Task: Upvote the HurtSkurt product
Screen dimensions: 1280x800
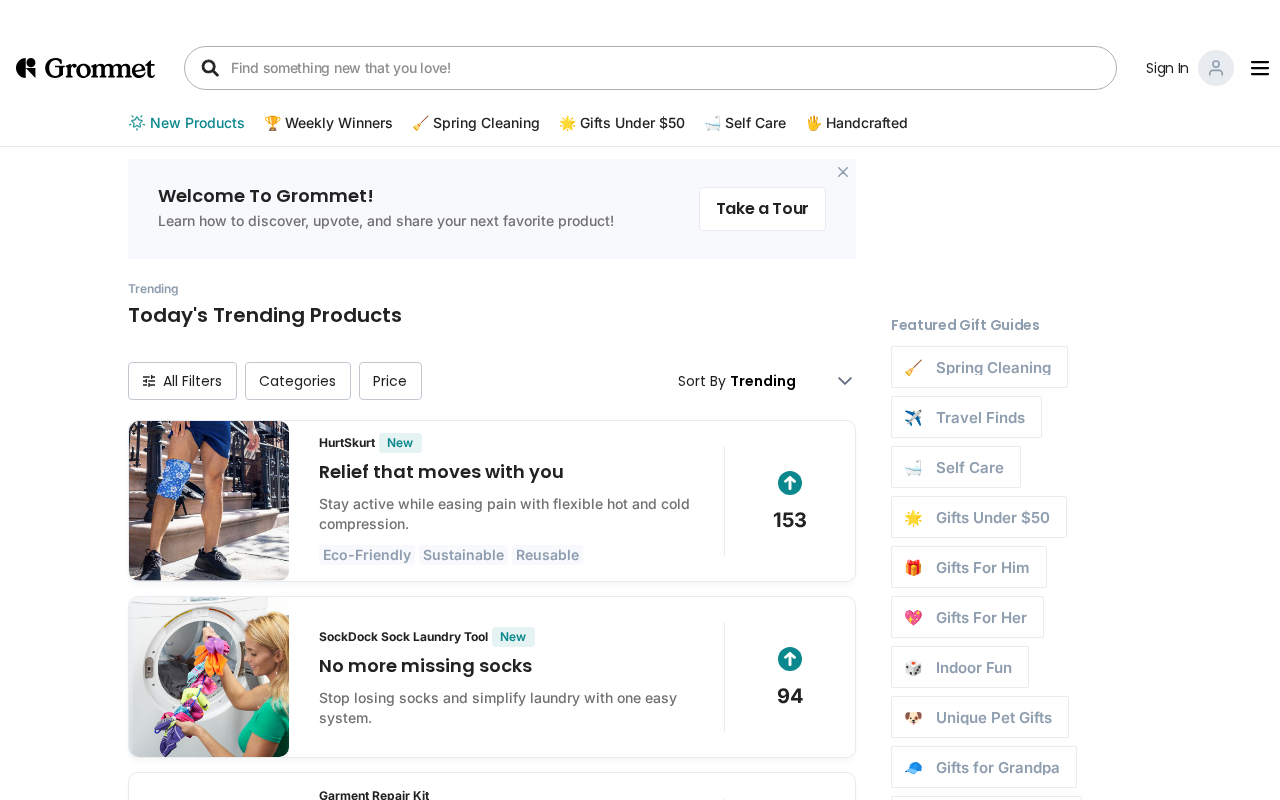Action: click(789, 483)
